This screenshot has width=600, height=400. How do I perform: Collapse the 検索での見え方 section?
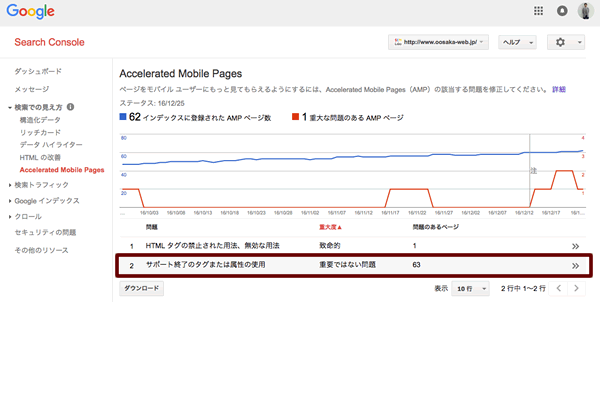[x=10, y=108]
